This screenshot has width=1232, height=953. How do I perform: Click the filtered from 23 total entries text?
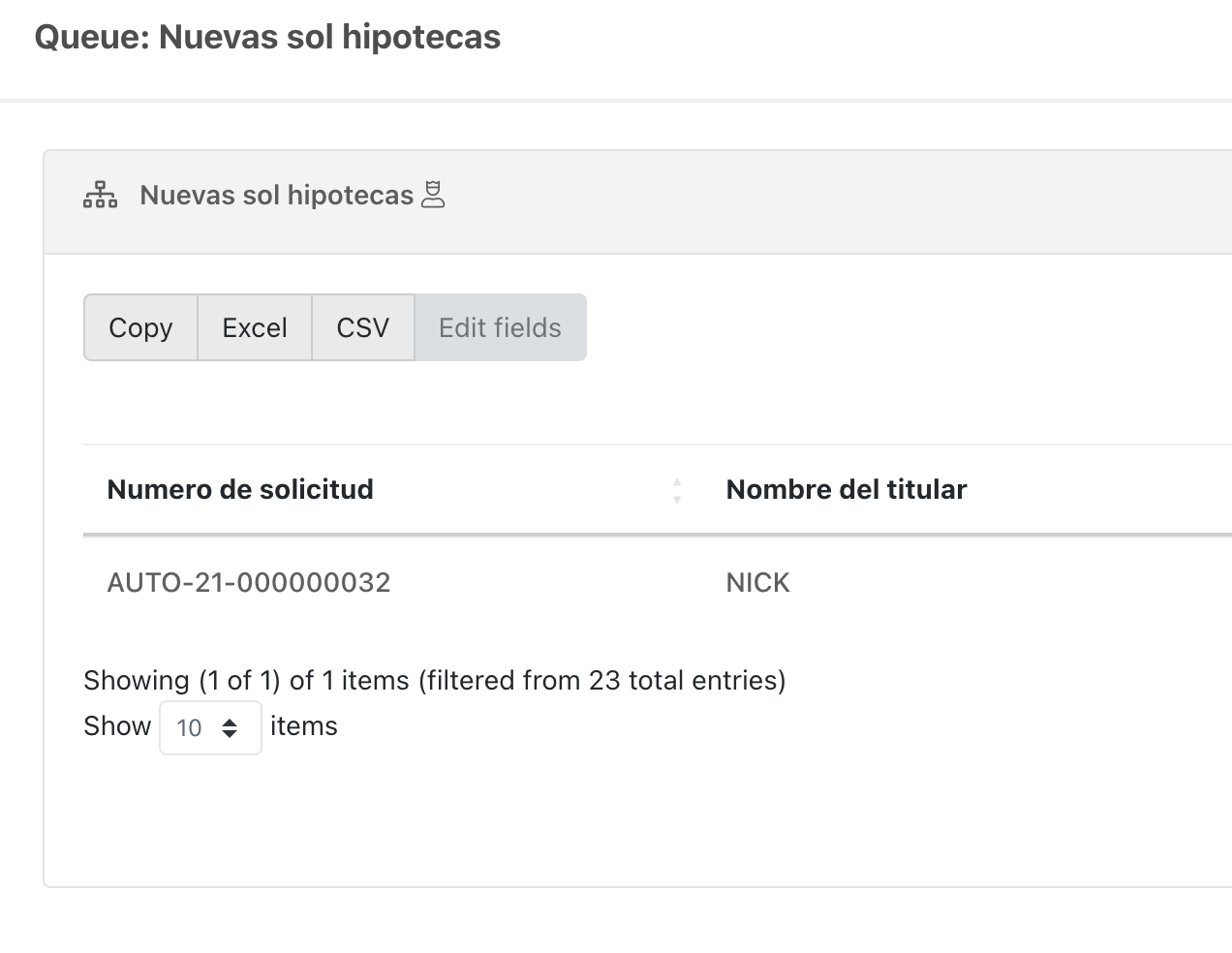coord(602,681)
